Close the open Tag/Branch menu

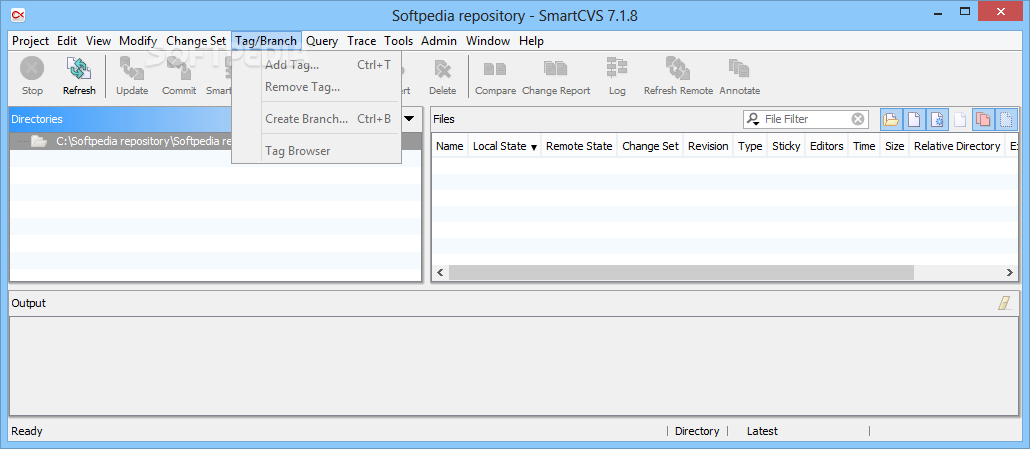266,41
